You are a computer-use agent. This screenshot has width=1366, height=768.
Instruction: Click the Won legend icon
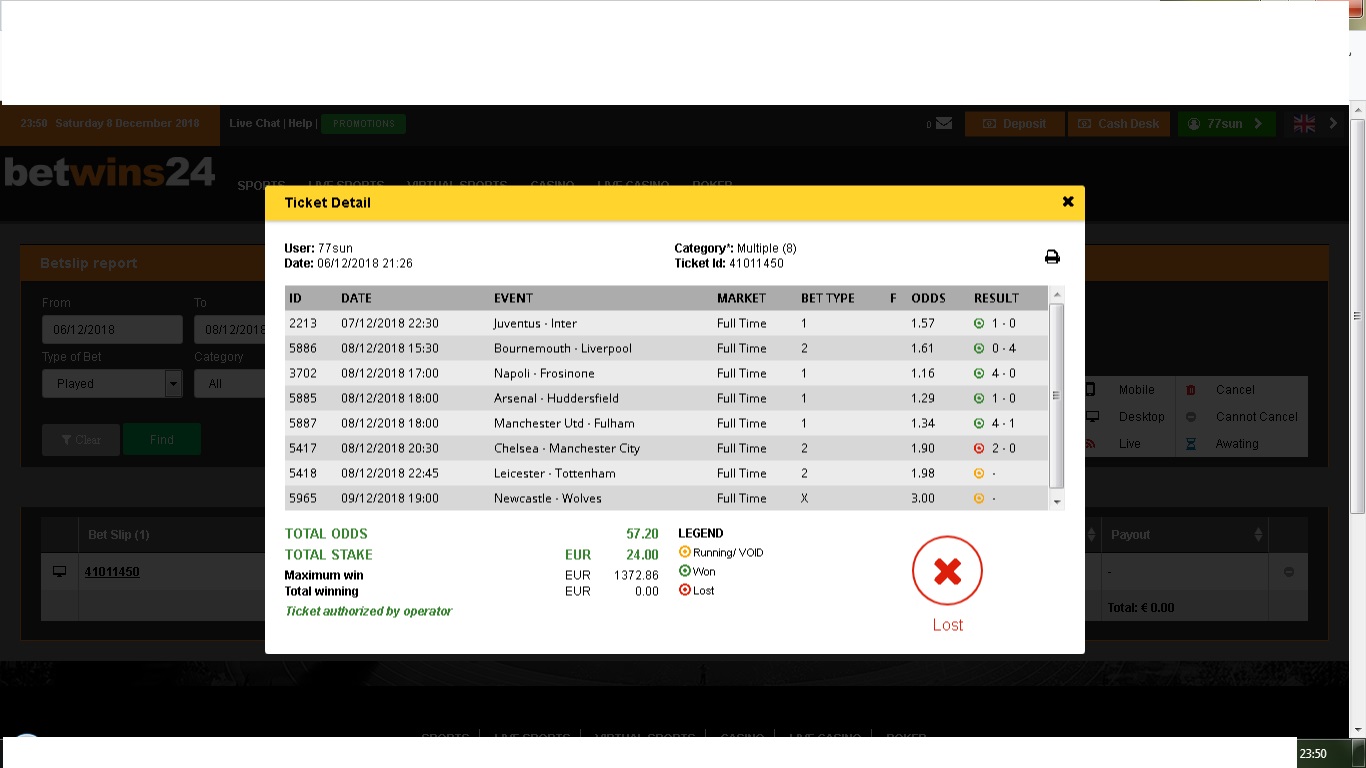(685, 571)
